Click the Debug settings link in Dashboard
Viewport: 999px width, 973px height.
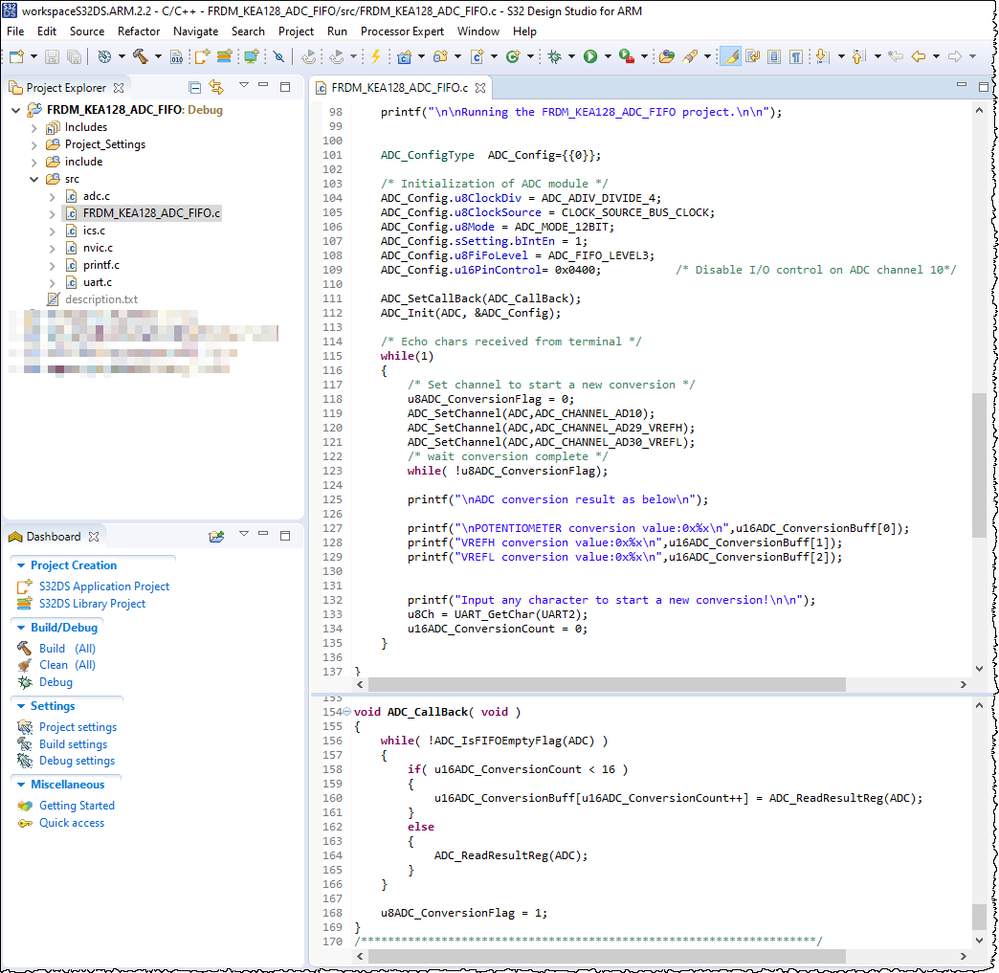click(76, 761)
